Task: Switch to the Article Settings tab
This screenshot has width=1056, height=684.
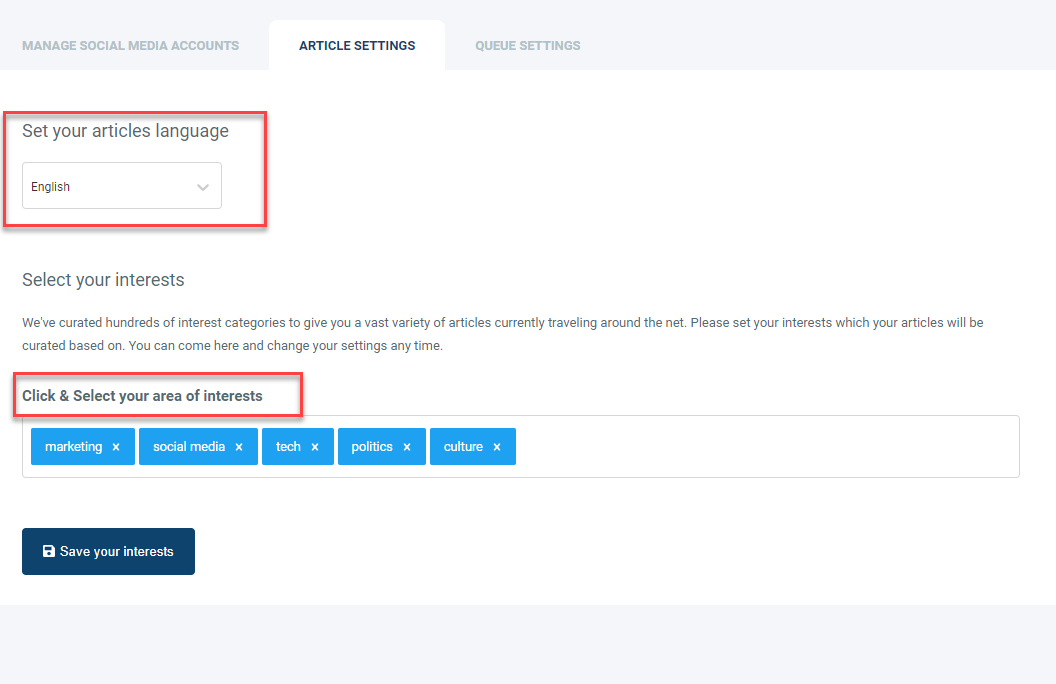Action: tap(356, 45)
